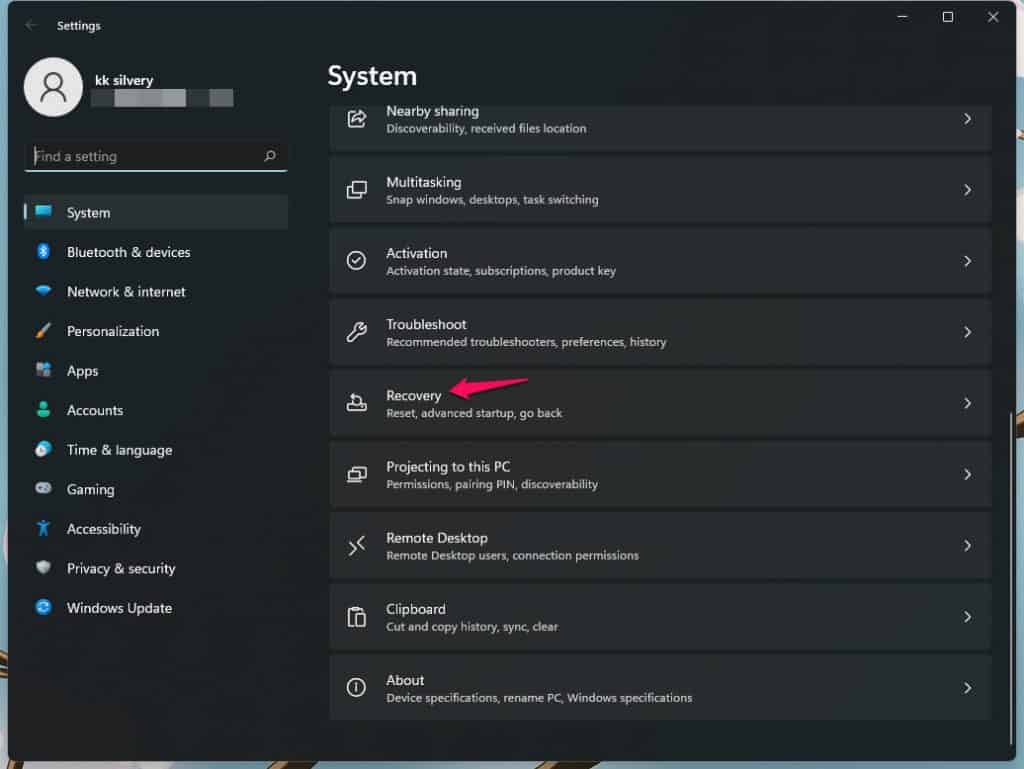Click the kk silvery account name
The width and height of the screenshot is (1024, 769).
click(x=124, y=80)
